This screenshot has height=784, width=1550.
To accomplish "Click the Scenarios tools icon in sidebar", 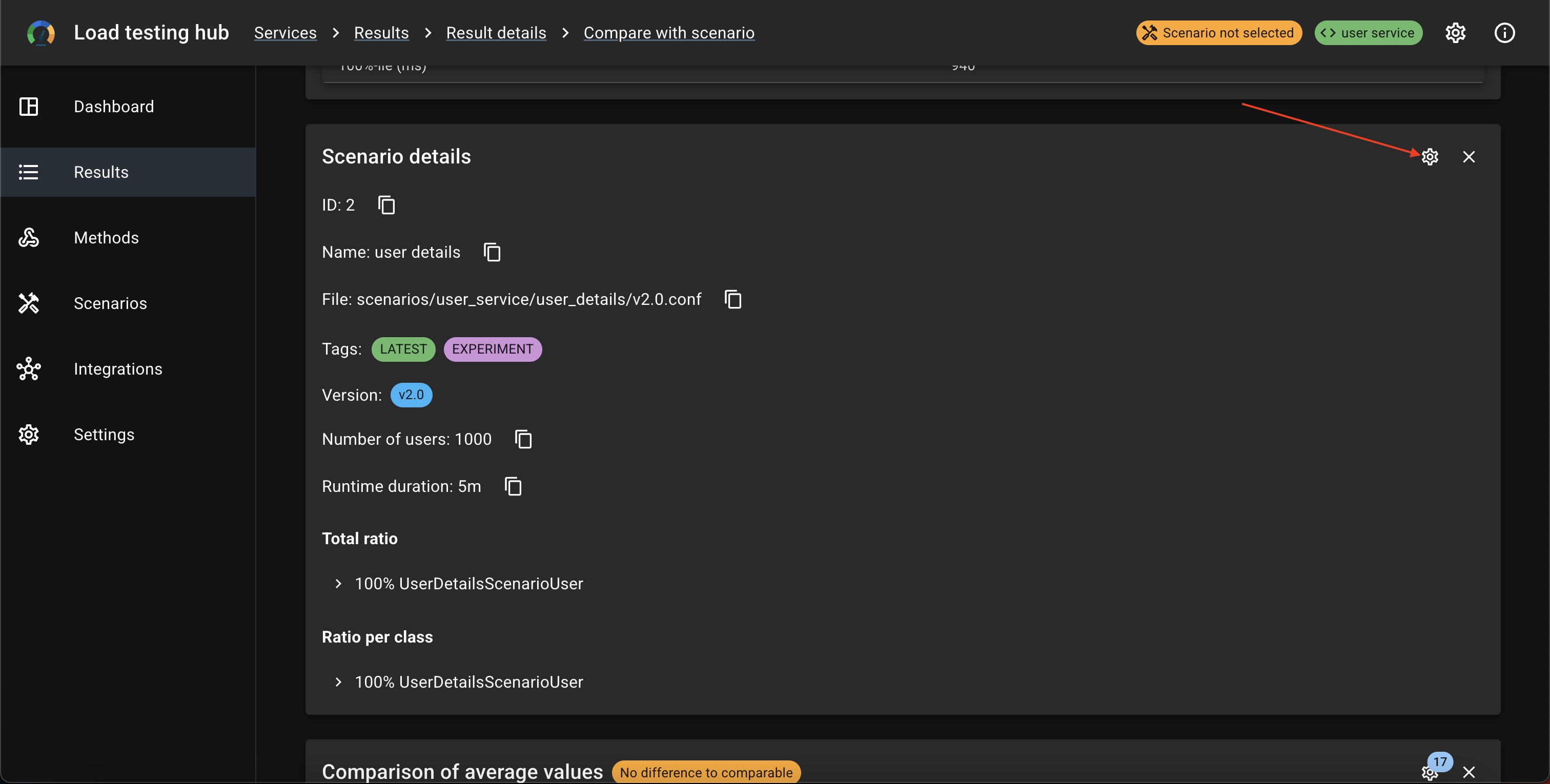I will click(29, 303).
